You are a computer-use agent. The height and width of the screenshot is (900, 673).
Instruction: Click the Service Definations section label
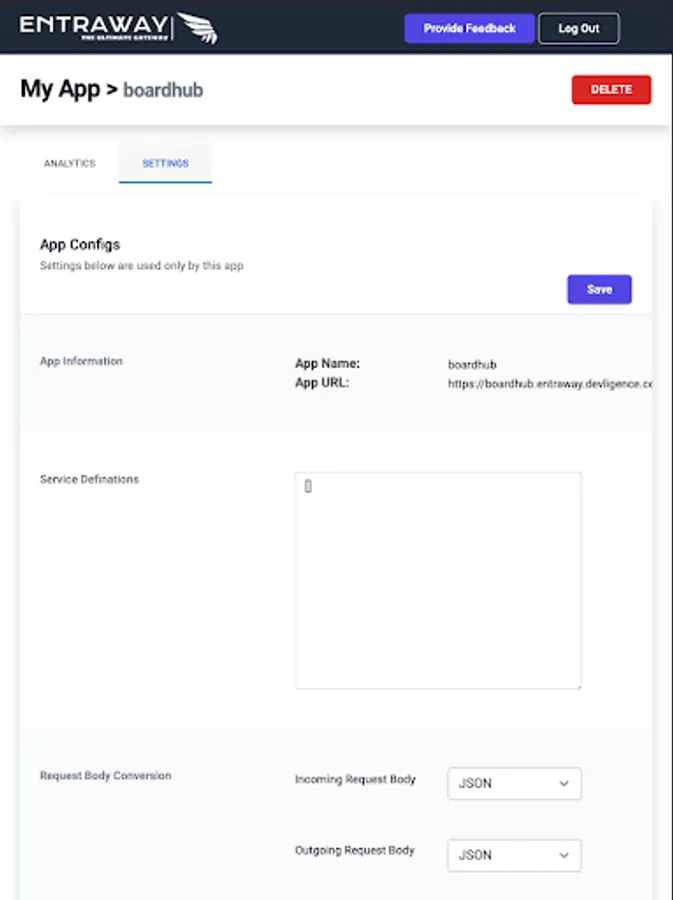[x=89, y=479]
